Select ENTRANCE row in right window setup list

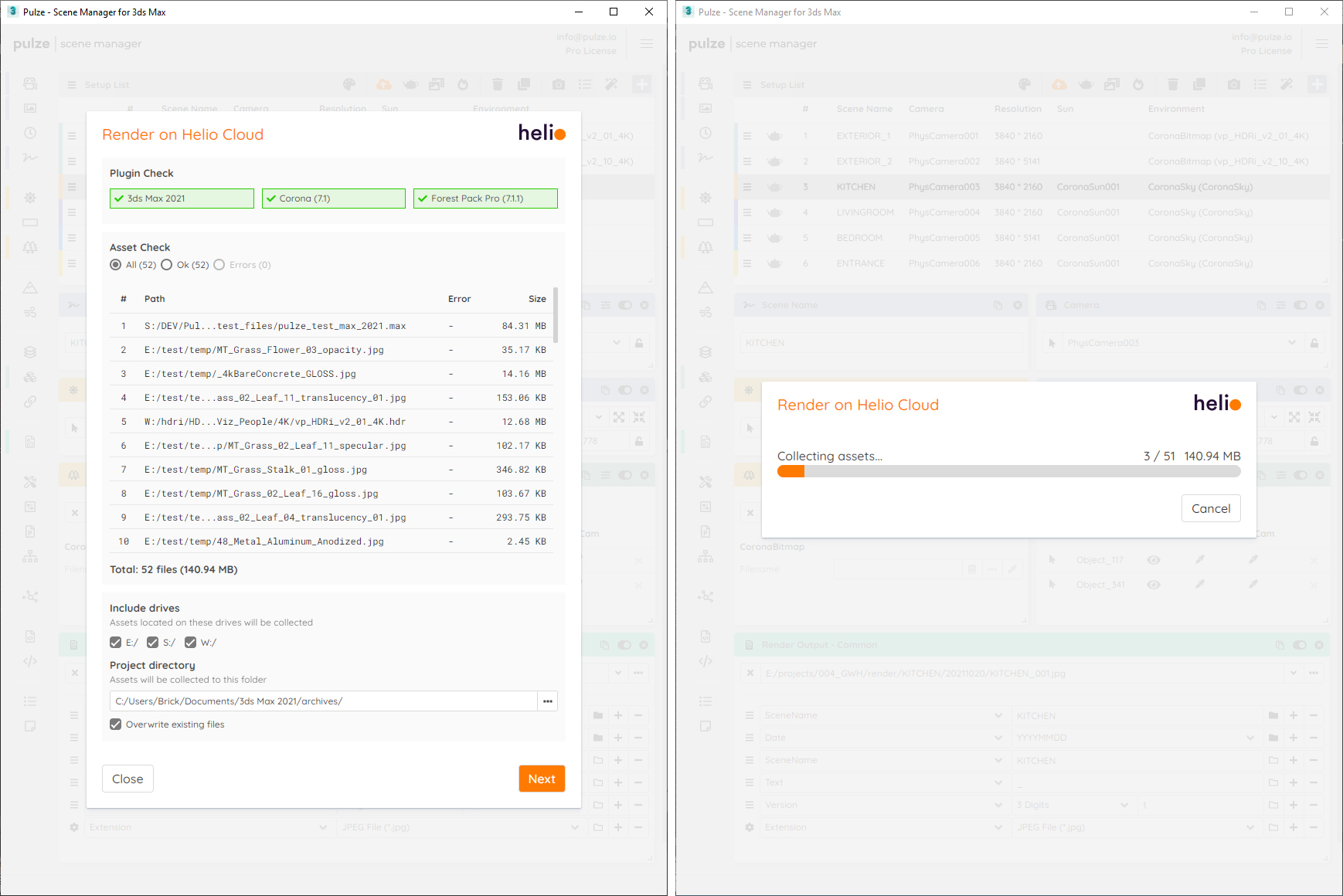(x=1032, y=263)
